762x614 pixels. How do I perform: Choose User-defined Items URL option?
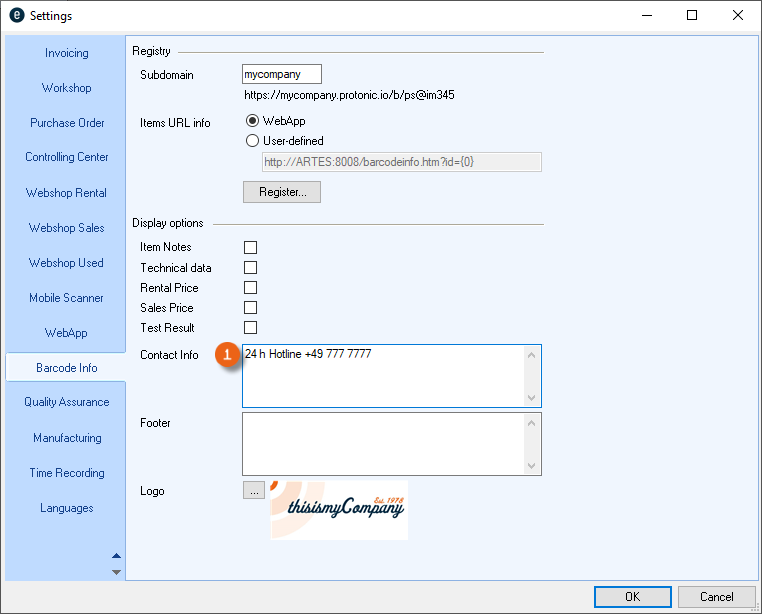point(252,141)
